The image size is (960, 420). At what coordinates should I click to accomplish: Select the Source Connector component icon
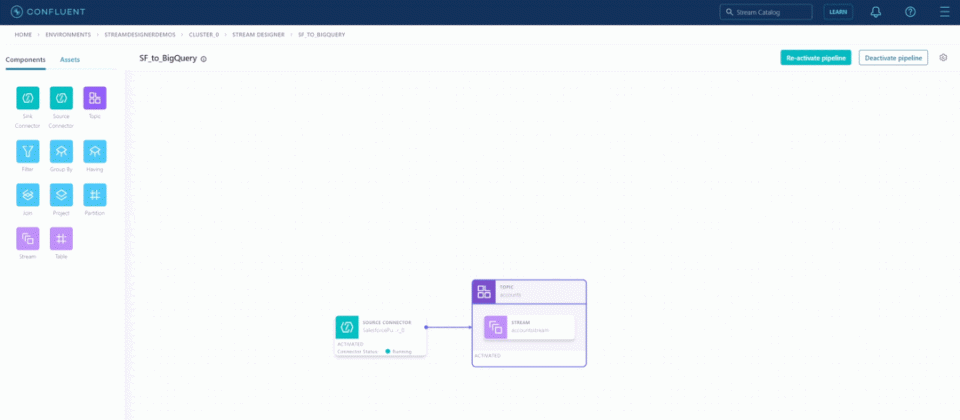[x=61, y=98]
